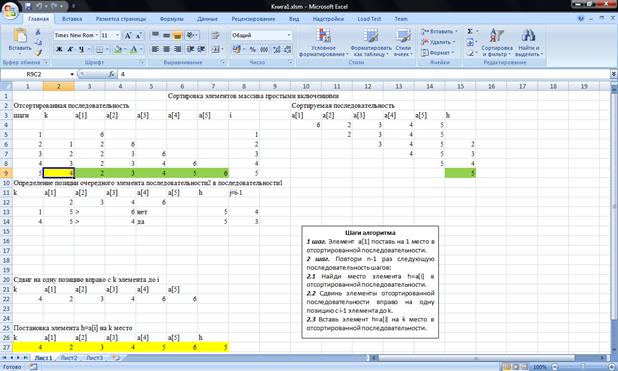Viewport: 618px width, 371px height.
Task: Switch to the Лист3 worksheet tab
Action: 94,358
